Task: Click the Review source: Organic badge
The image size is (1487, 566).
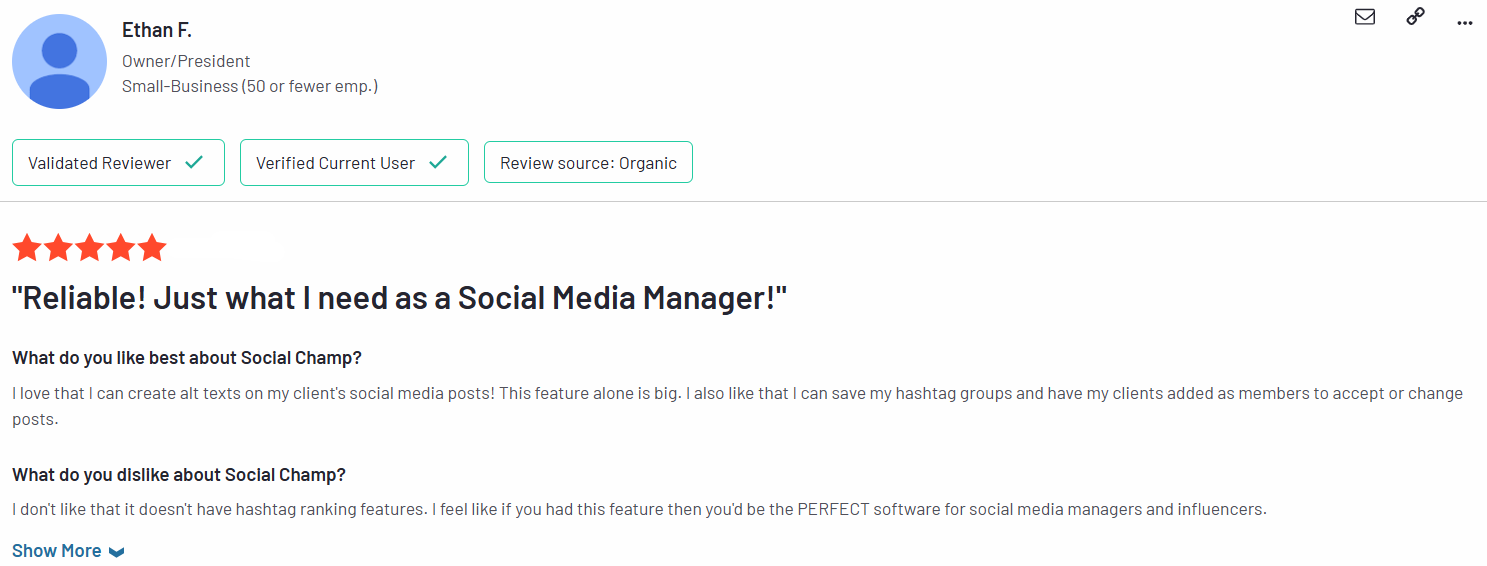Action: click(588, 162)
